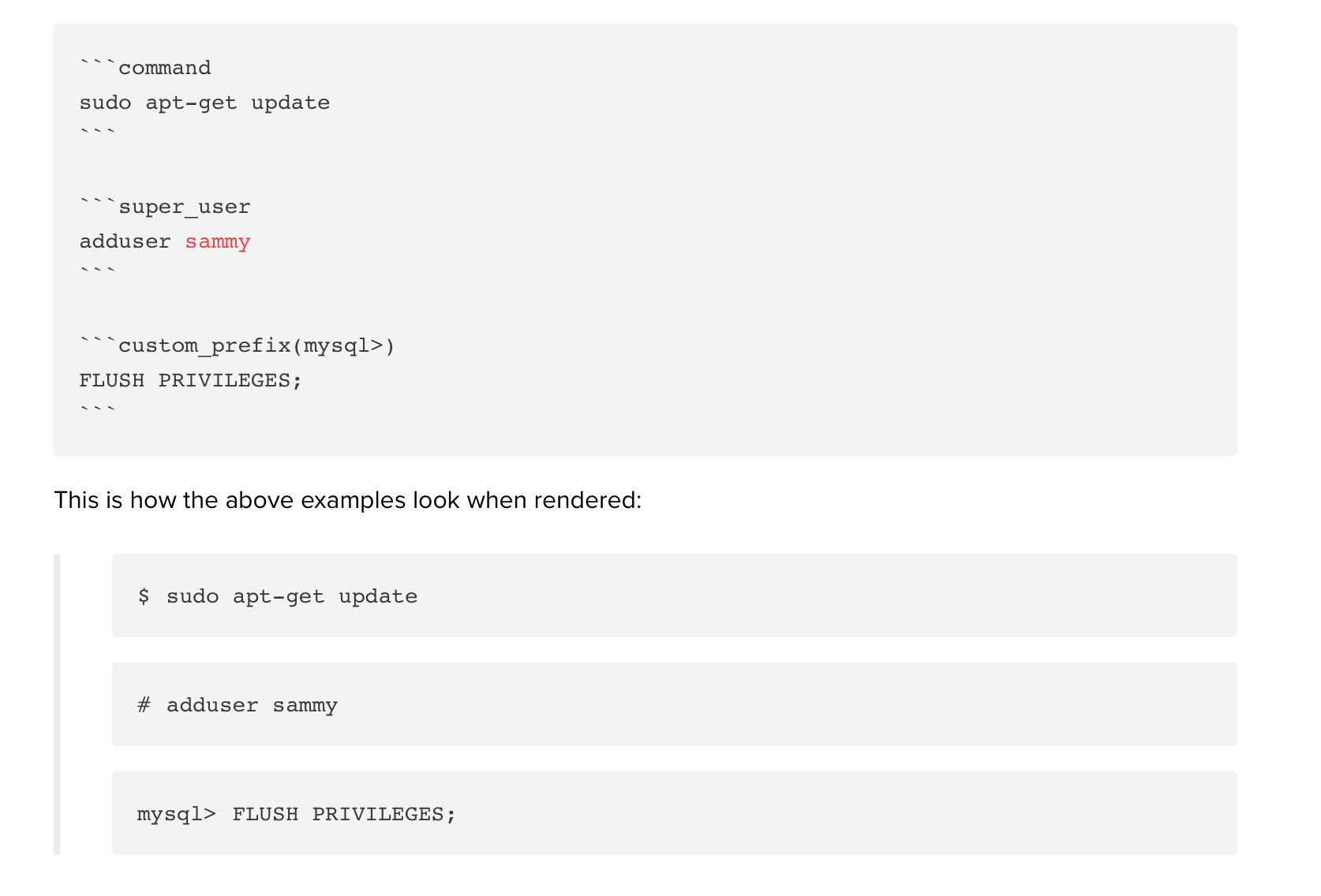Screen dimensions: 1321x896
Task: Click the raw Markdown 'sudo apt-get update' line
Action: pyautogui.click(x=204, y=103)
